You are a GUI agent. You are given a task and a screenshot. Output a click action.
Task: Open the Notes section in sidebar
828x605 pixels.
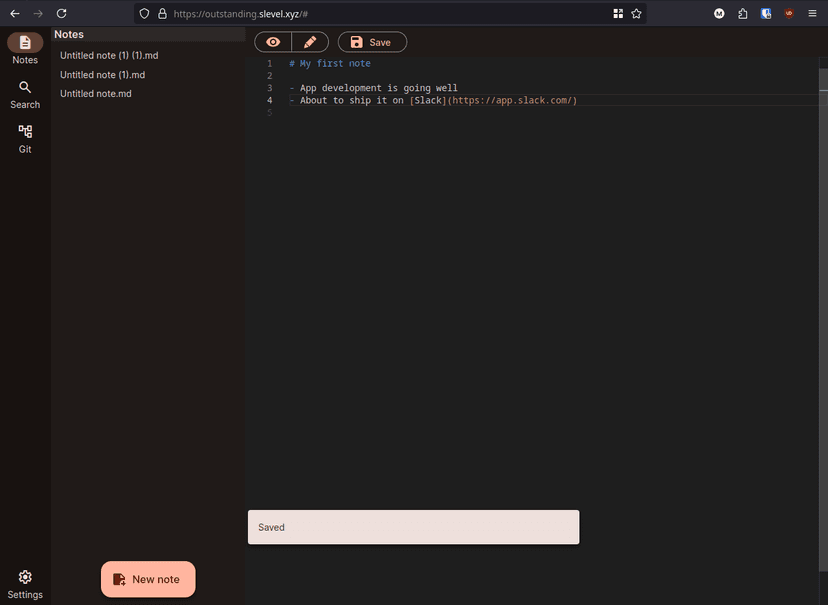click(x=25, y=49)
